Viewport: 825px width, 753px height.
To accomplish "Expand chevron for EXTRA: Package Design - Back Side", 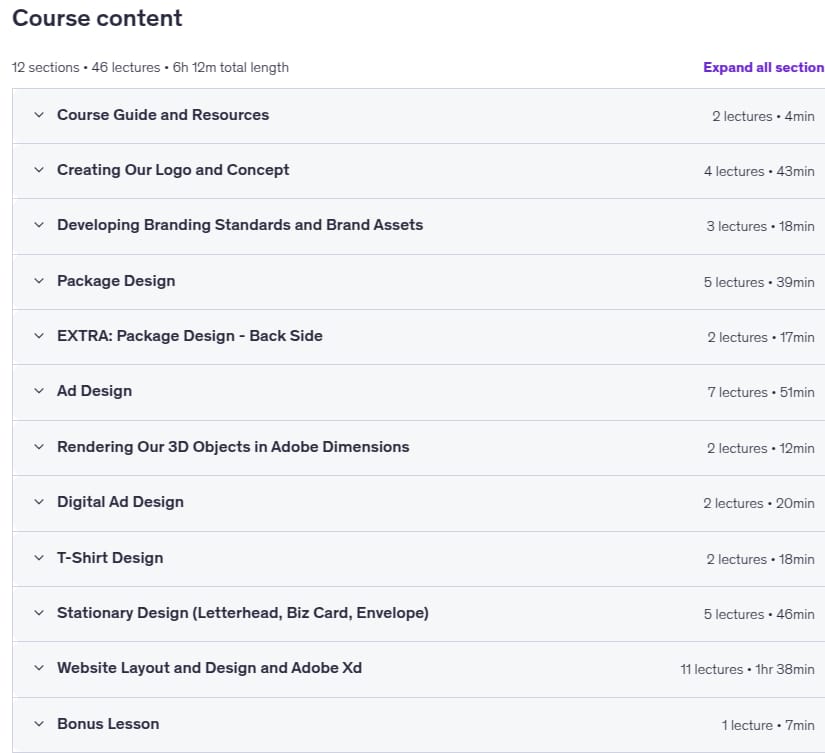I will (x=39, y=336).
